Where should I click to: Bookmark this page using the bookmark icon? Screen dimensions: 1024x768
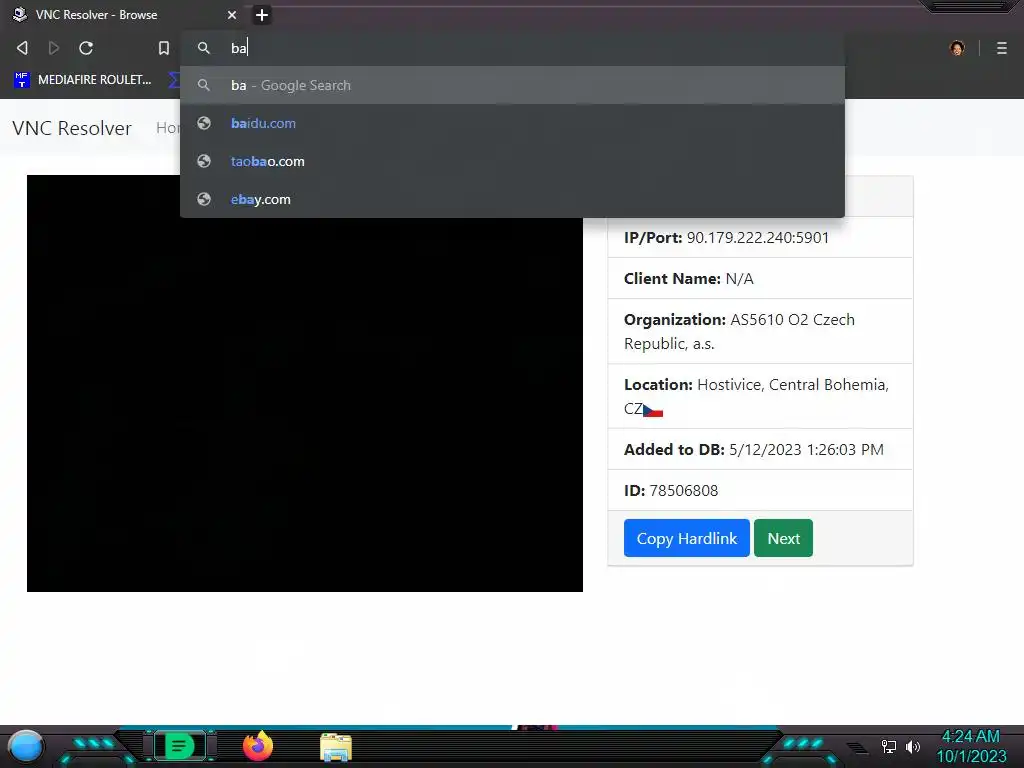(x=163, y=48)
